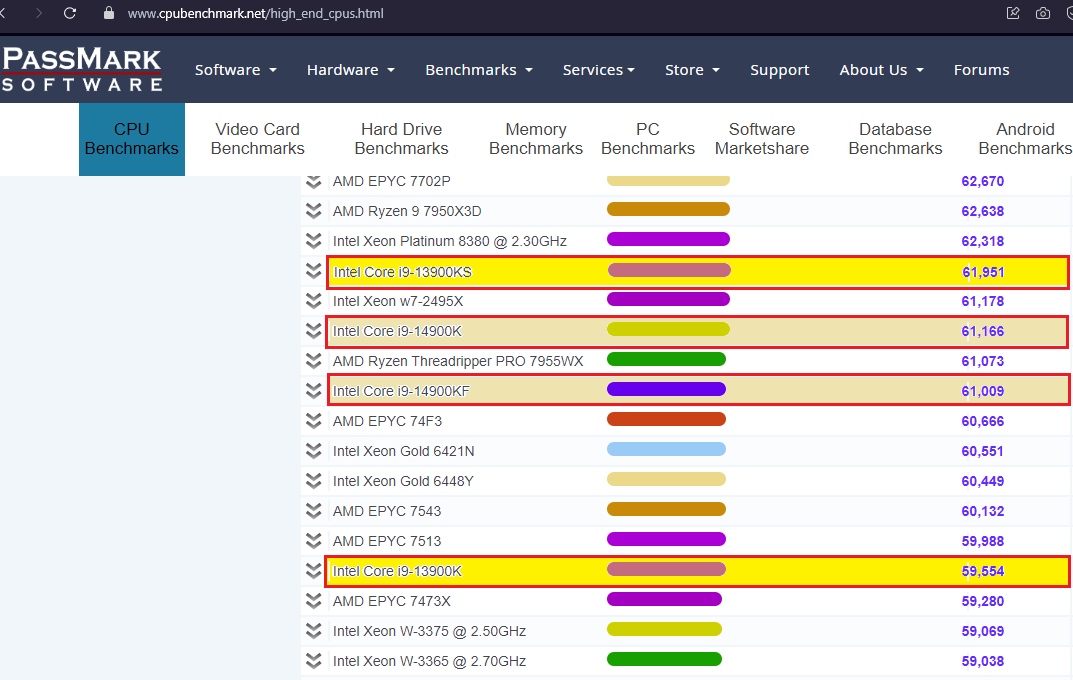Expand the AMD Ryzen 9 7950X3D row chevron
The image size is (1073, 680).
click(x=313, y=211)
